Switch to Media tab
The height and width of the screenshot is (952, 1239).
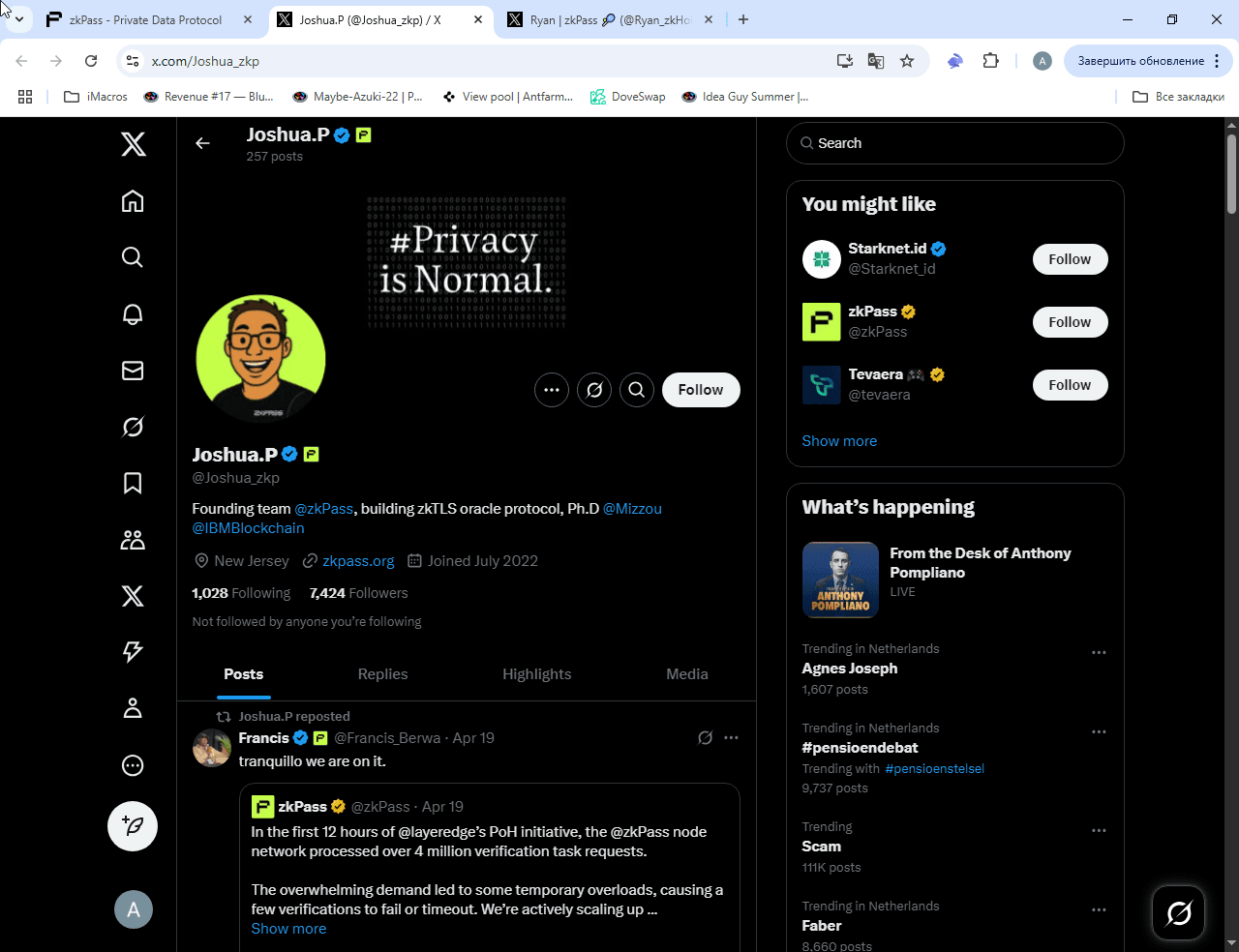tap(687, 674)
